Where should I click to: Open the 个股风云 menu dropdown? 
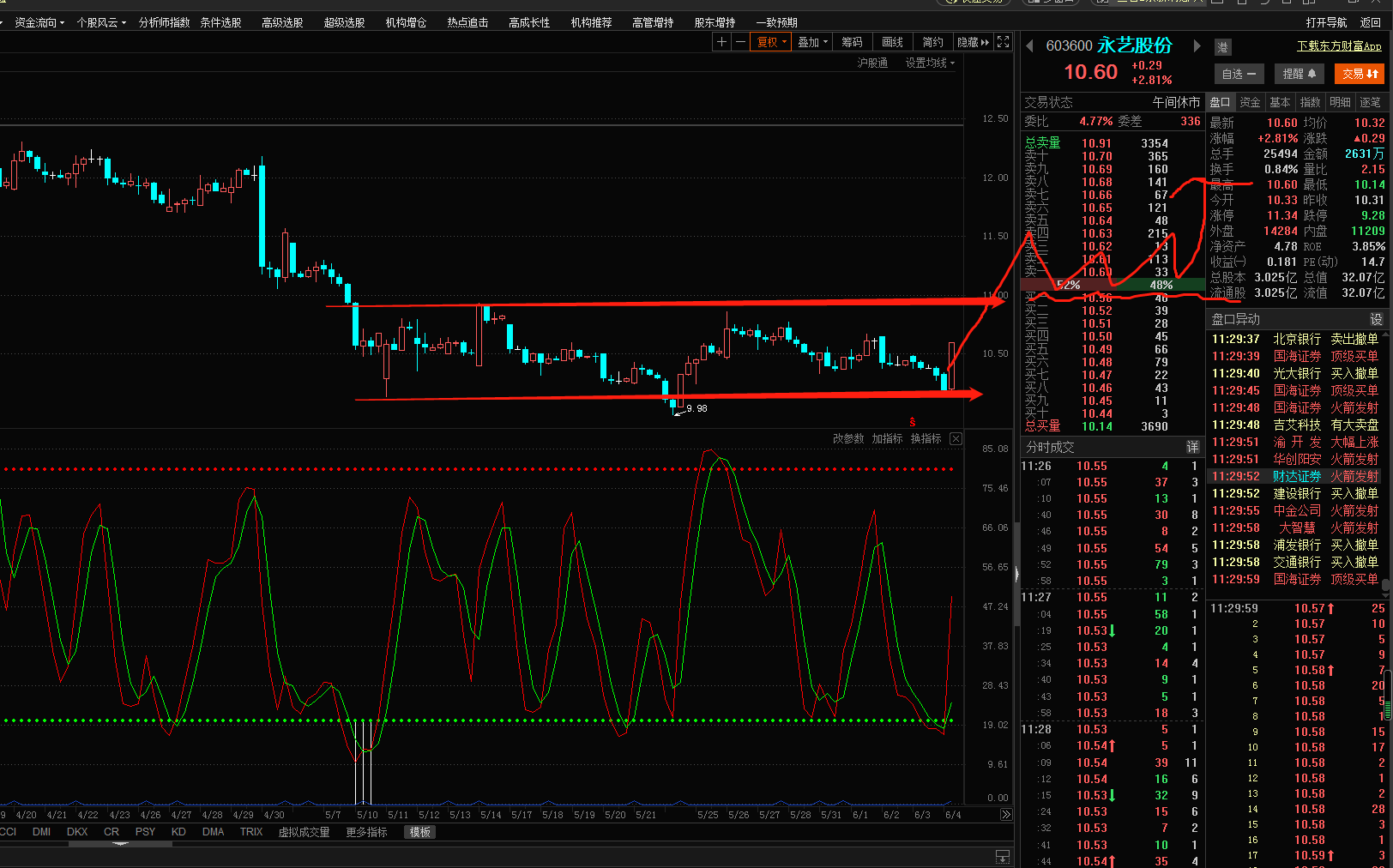click(x=101, y=22)
